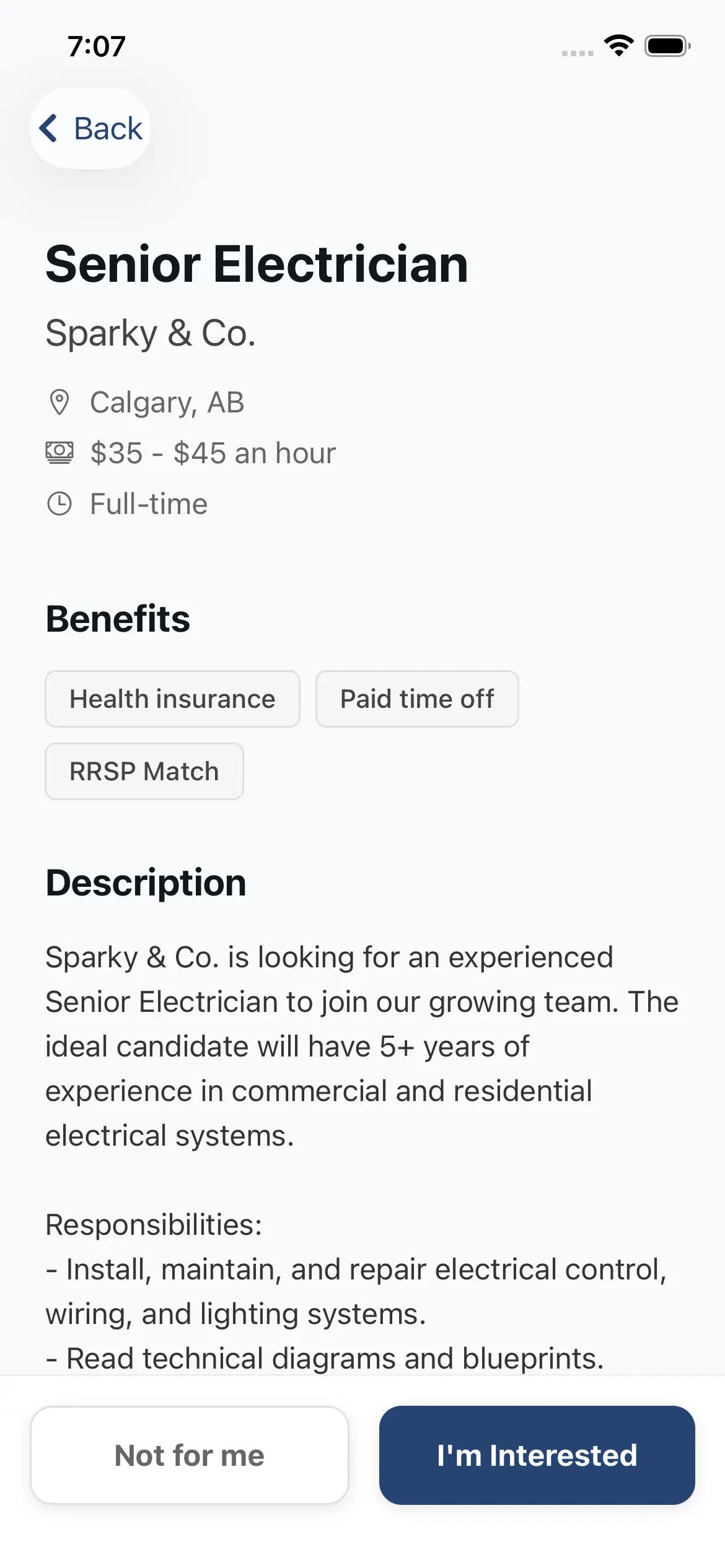Click the clock icon beside Full-time
Screen dimensions: 725x1568
point(59,503)
